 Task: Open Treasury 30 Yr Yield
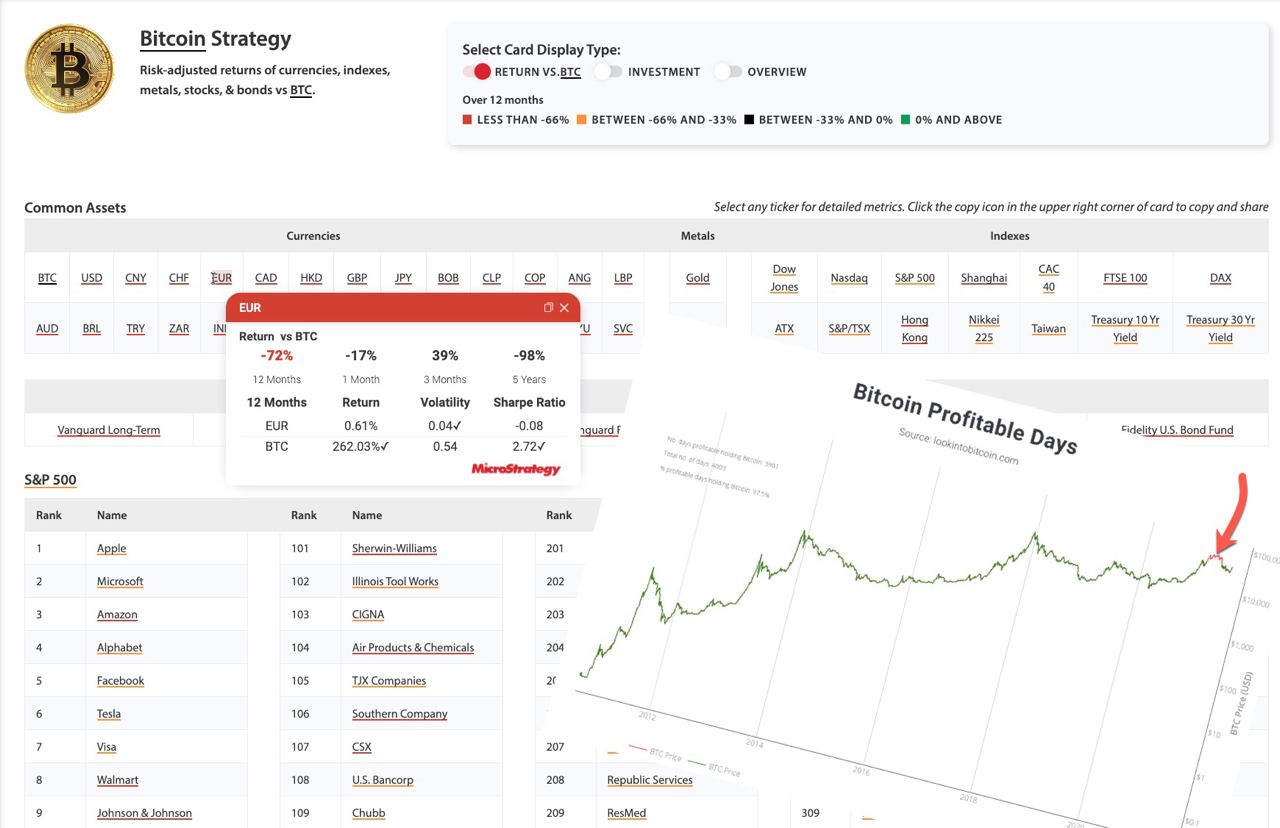tap(1221, 329)
